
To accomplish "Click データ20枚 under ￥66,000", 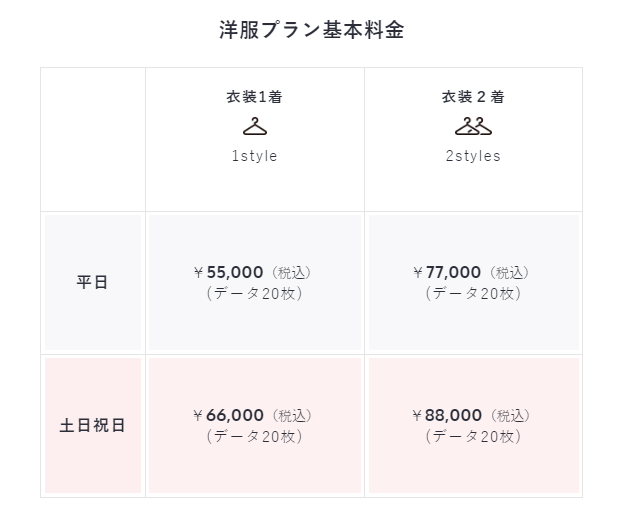I will click(x=254, y=437).
